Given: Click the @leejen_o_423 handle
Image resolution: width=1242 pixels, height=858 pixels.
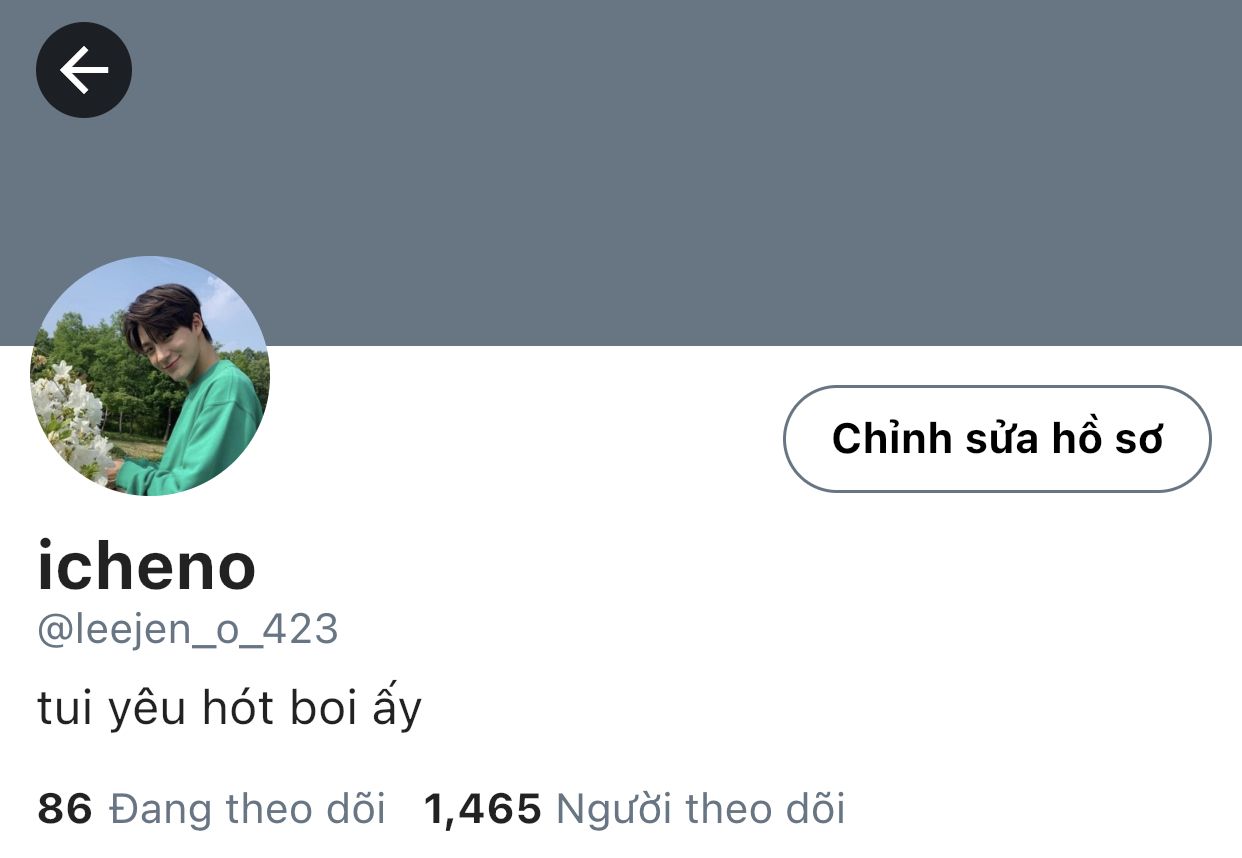Looking at the screenshot, I should click(188, 630).
